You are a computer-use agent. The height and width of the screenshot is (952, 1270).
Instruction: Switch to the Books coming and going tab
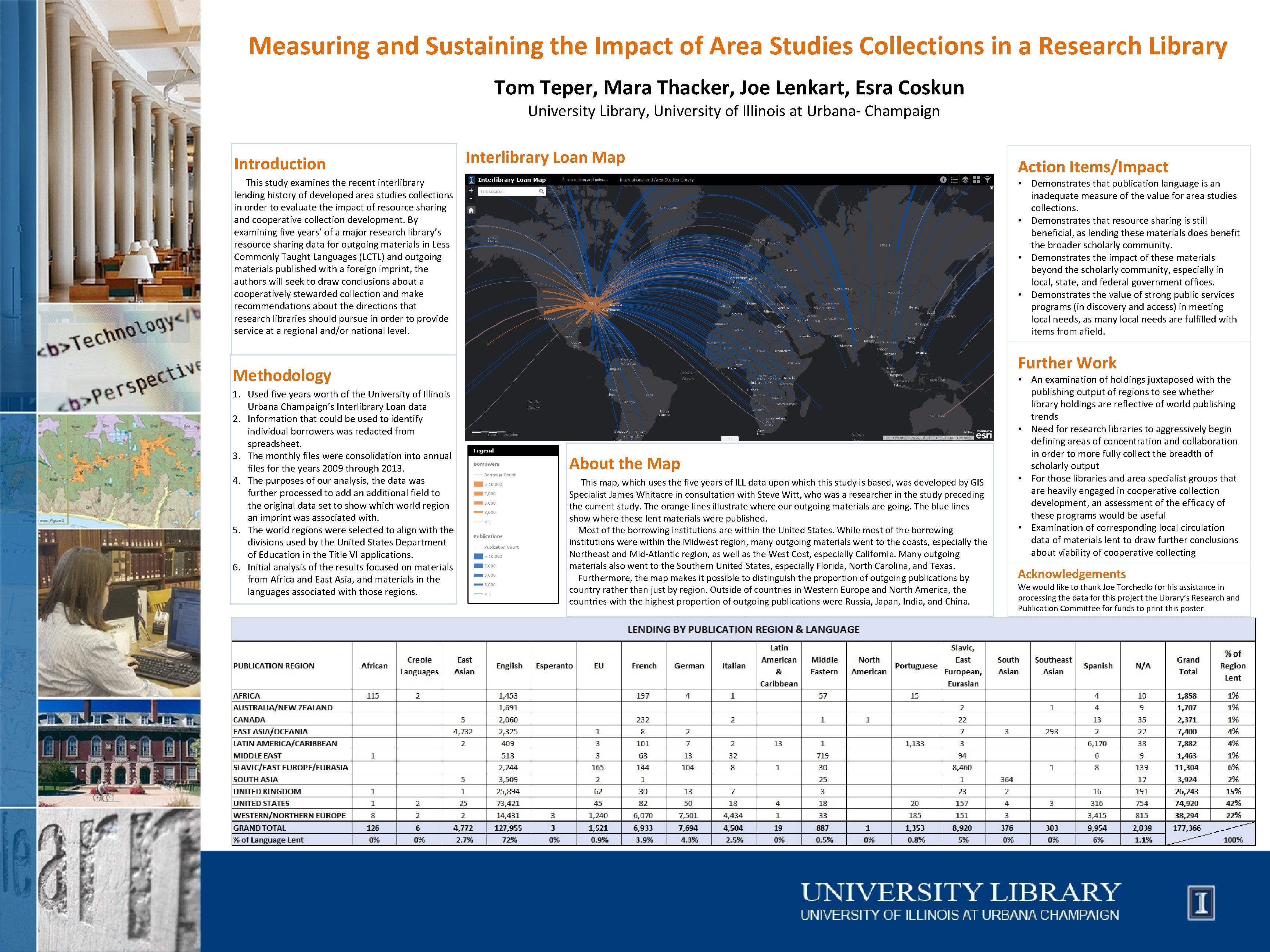(x=585, y=180)
